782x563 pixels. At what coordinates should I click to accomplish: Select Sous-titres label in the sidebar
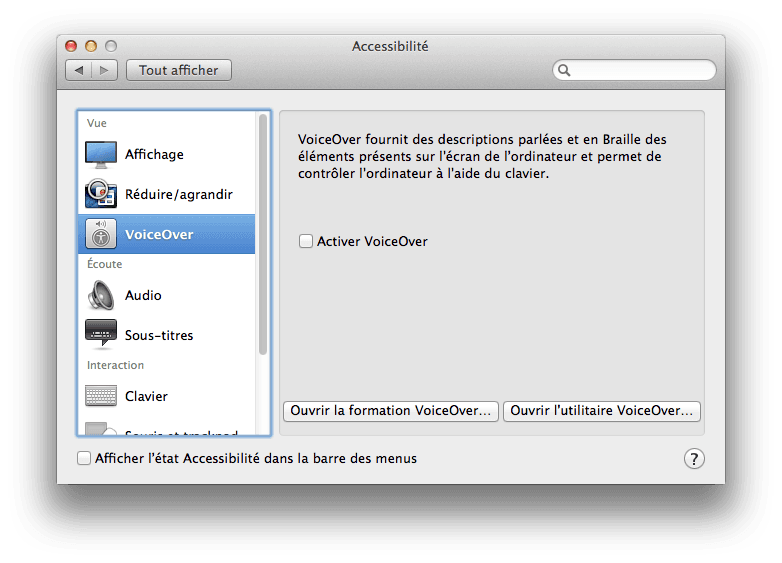tap(159, 335)
